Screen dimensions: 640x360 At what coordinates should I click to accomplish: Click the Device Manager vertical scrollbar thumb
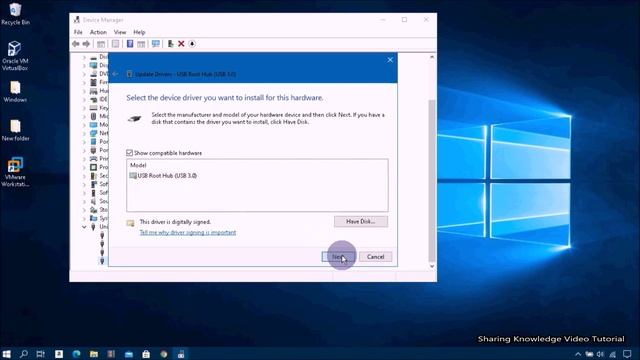coord(432,180)
